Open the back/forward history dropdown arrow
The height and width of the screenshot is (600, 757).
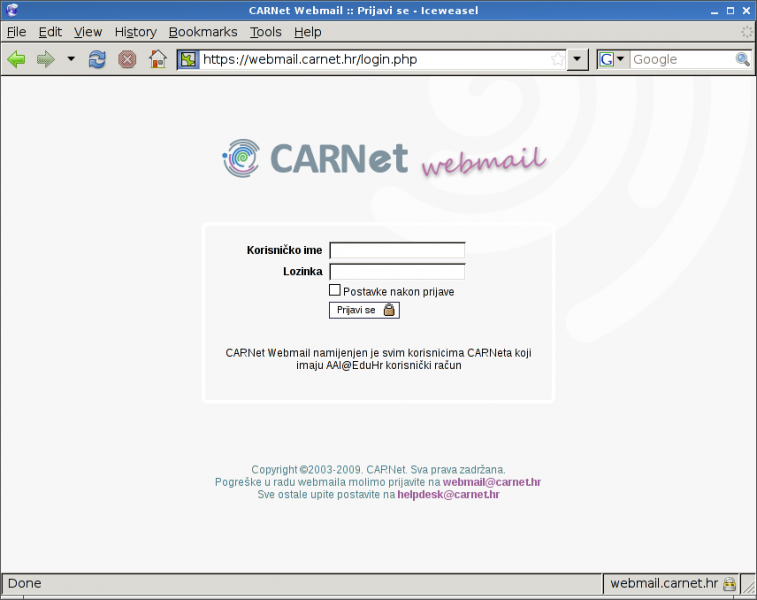[x=71, y=59]
